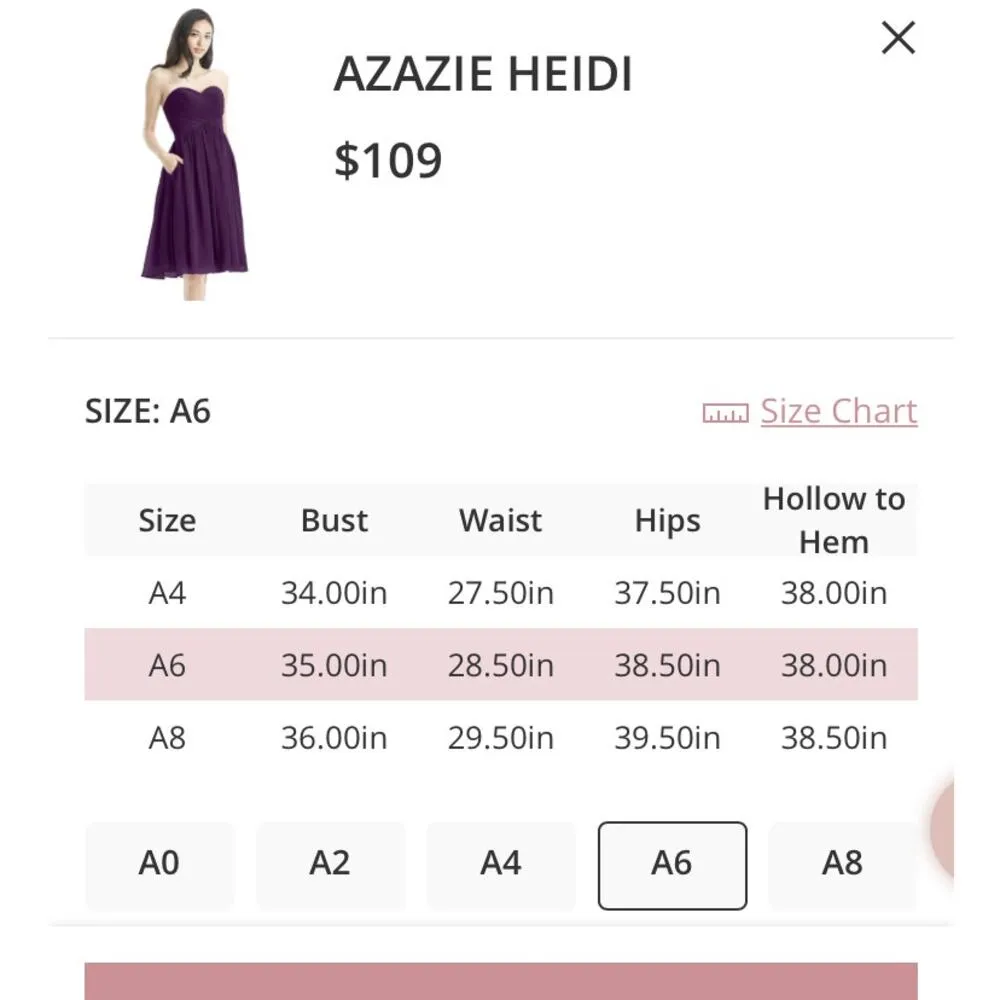Open the Size Chart link
The width and height of the screenshot is (1000, 1000).
pos(837,410)
